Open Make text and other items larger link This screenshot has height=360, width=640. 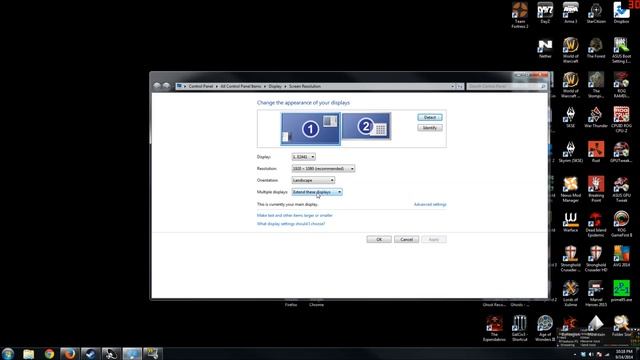(x=295, y=216)
